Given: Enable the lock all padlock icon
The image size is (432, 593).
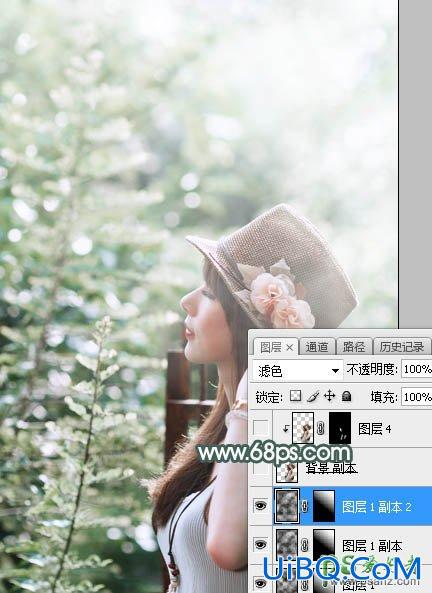Looking at the screenshot, I should (x=346, y=396).
